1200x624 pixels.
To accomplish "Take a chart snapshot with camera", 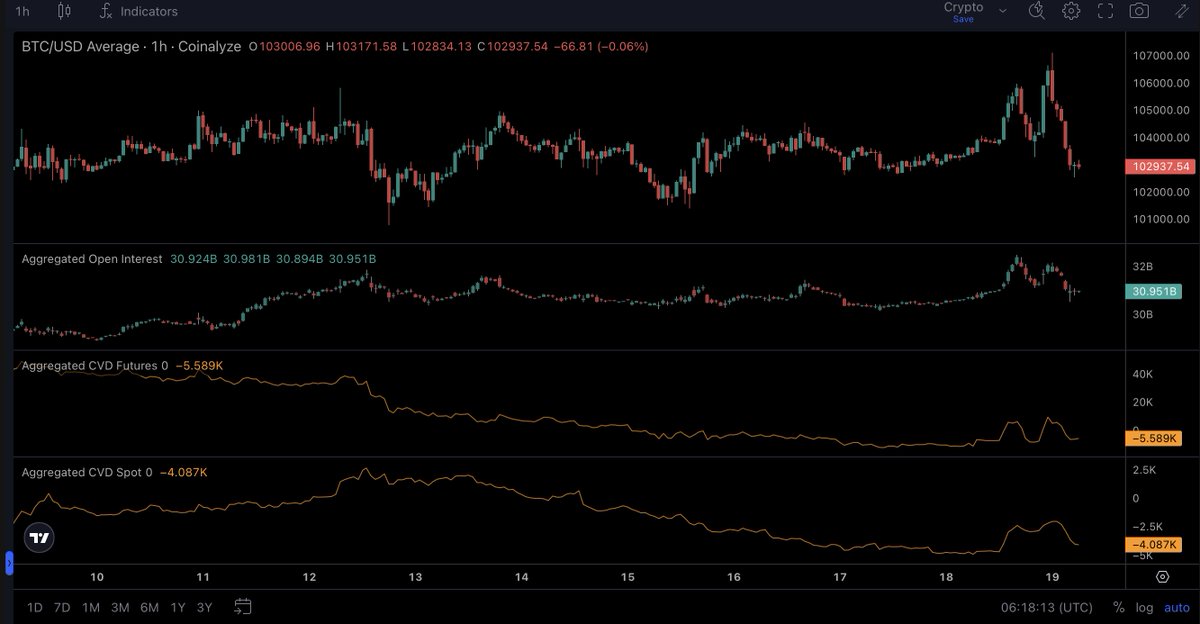I will coord(1139,11).
